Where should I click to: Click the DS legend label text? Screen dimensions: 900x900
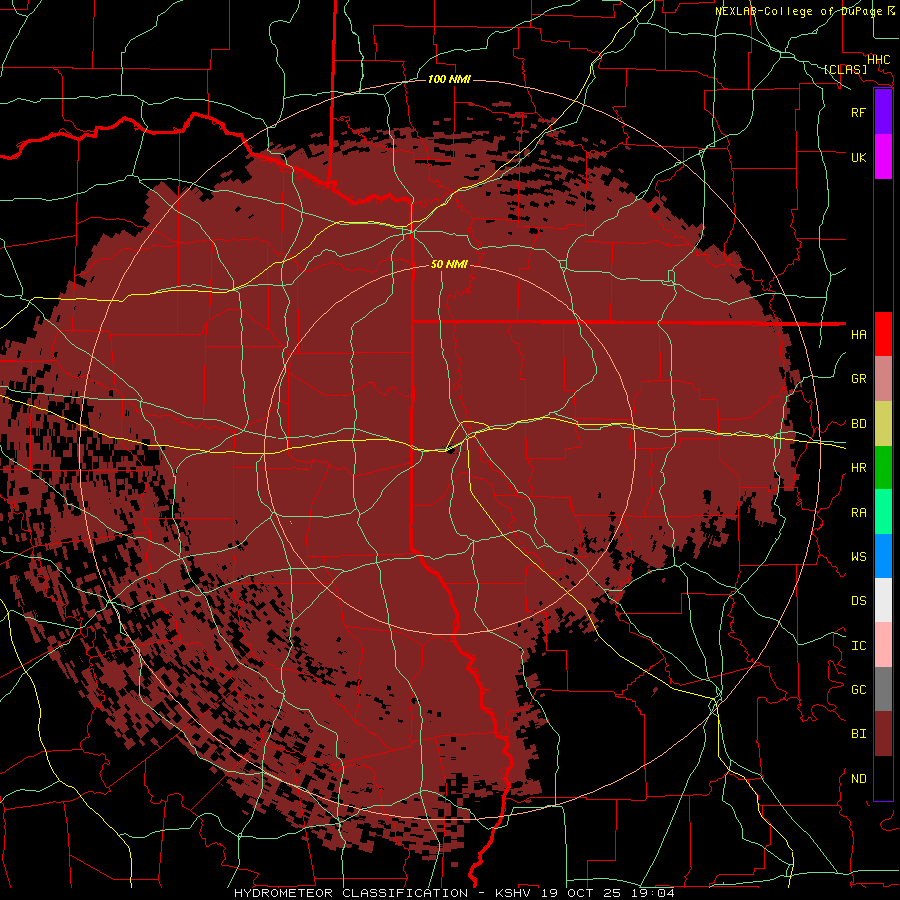pos(858,600)
